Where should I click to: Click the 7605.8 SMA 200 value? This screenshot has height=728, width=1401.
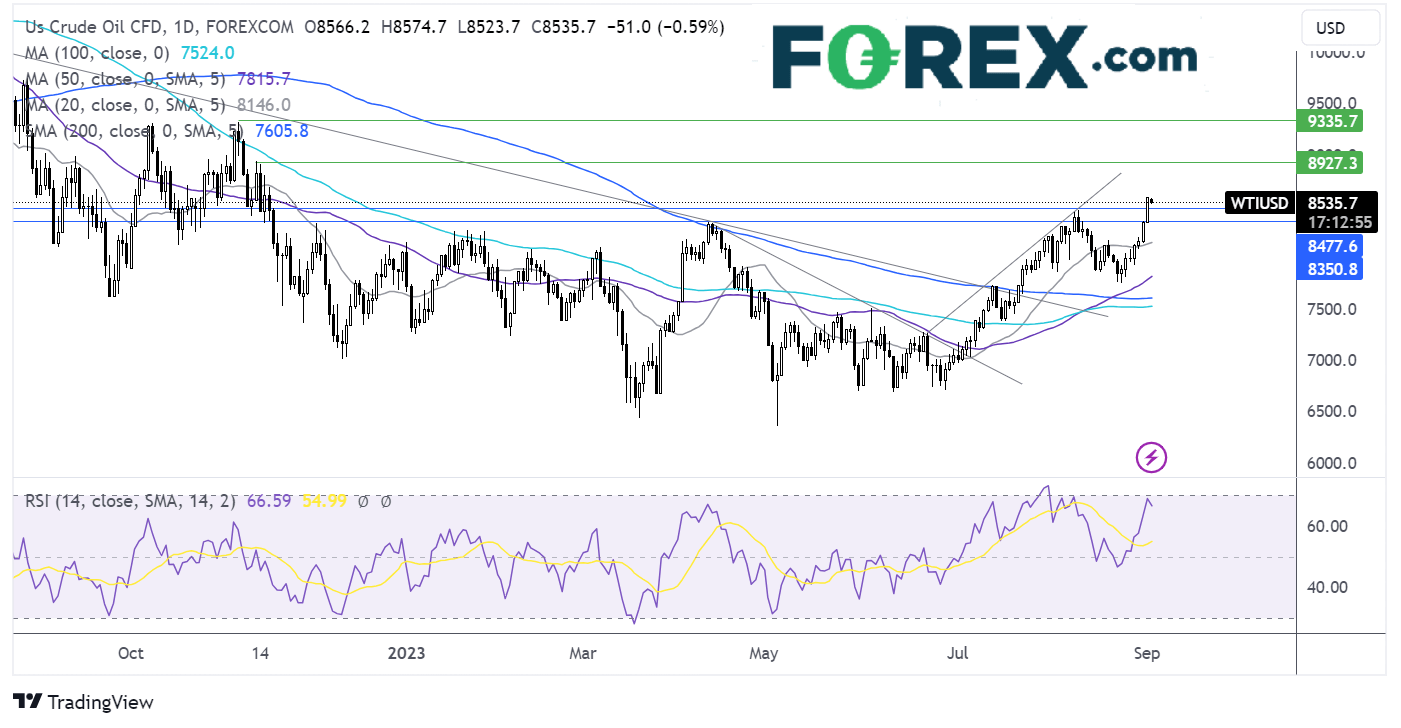click(282, 130)
